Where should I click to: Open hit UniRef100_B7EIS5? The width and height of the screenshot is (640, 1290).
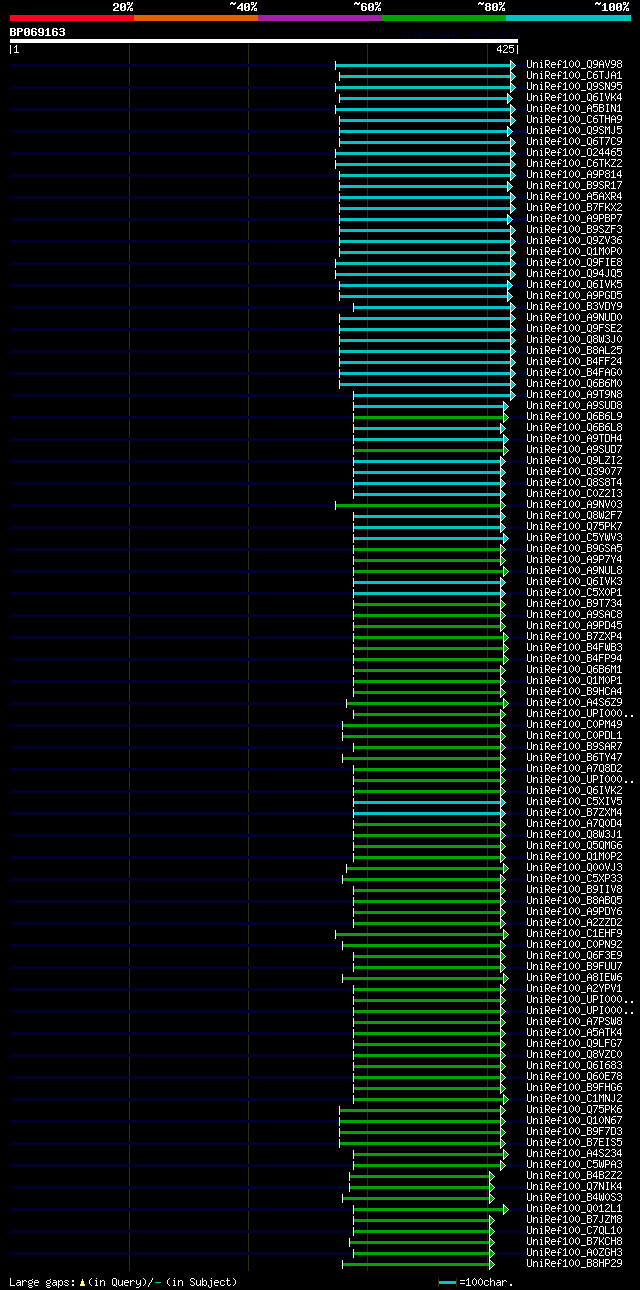coord(574,1142)
